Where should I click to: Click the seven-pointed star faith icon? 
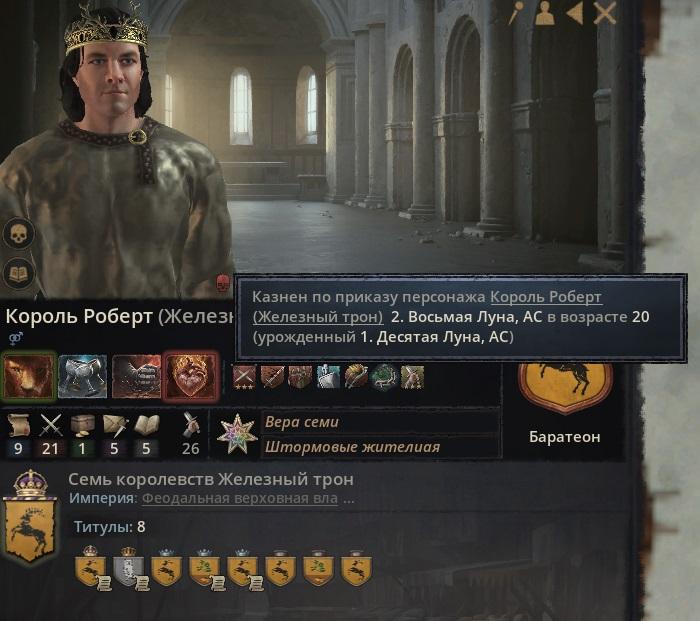(236, 434)
